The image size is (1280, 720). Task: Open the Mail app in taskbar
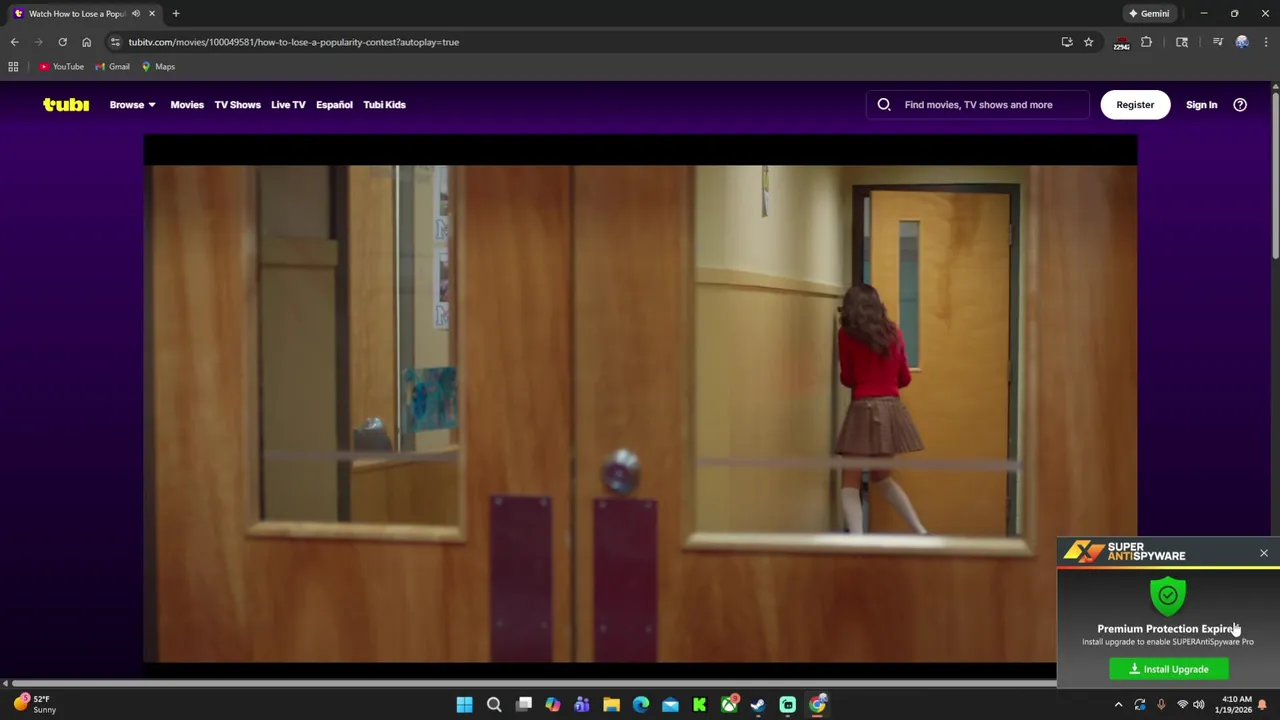pos(670,705)
